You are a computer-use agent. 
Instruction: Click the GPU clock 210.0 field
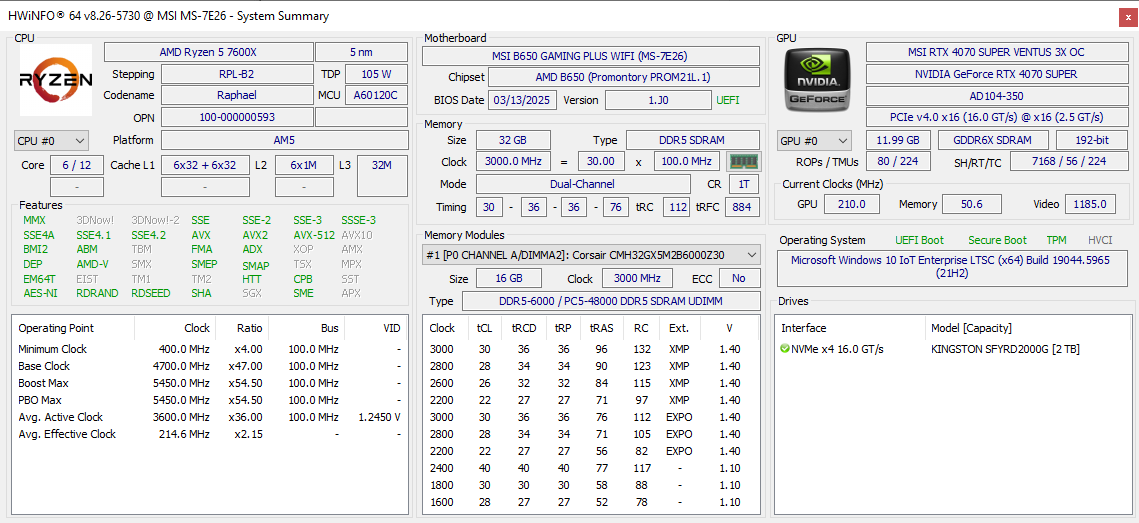[x=854, y=204]
